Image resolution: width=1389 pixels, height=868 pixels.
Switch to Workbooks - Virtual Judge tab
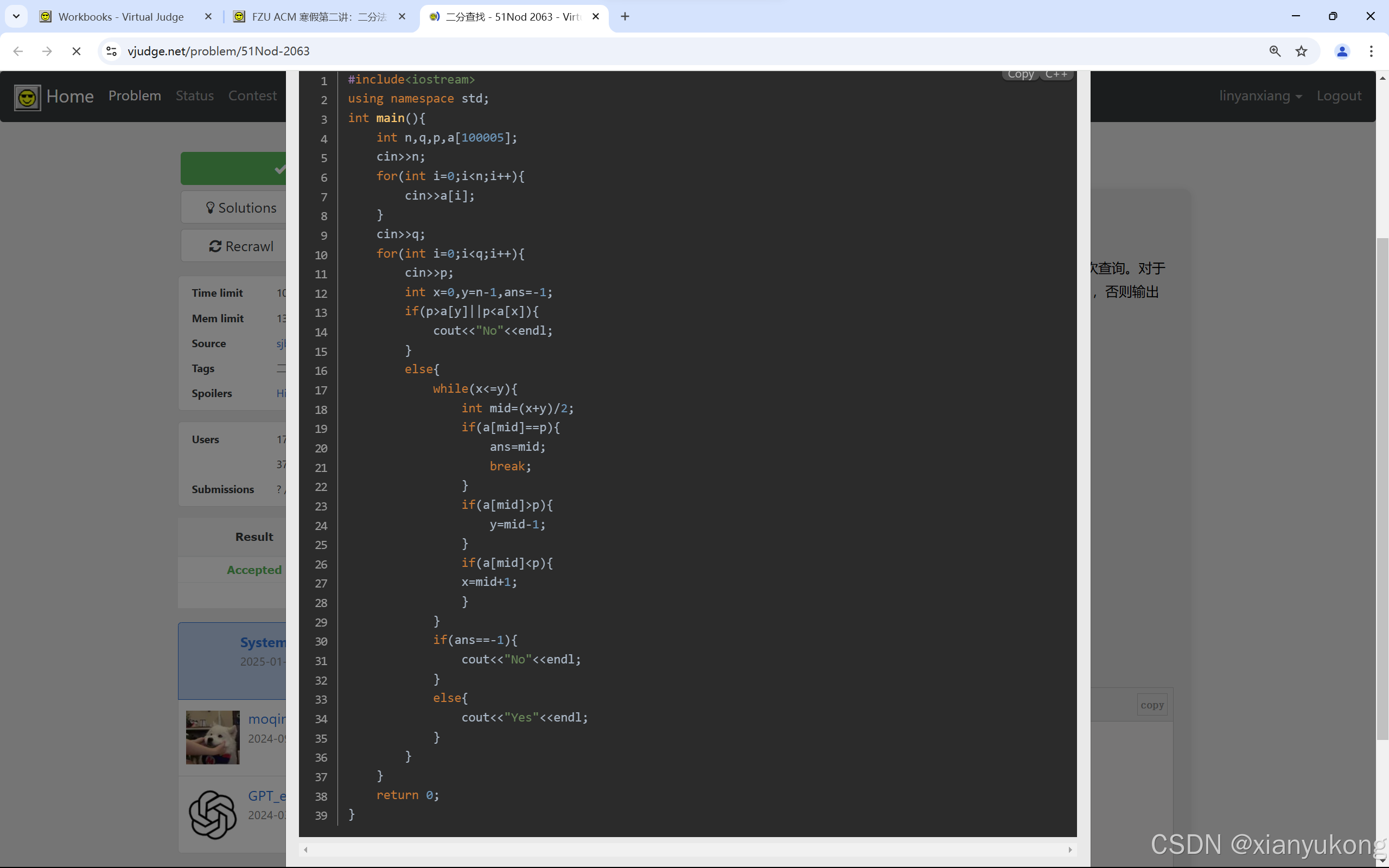[x=120, y=17]
